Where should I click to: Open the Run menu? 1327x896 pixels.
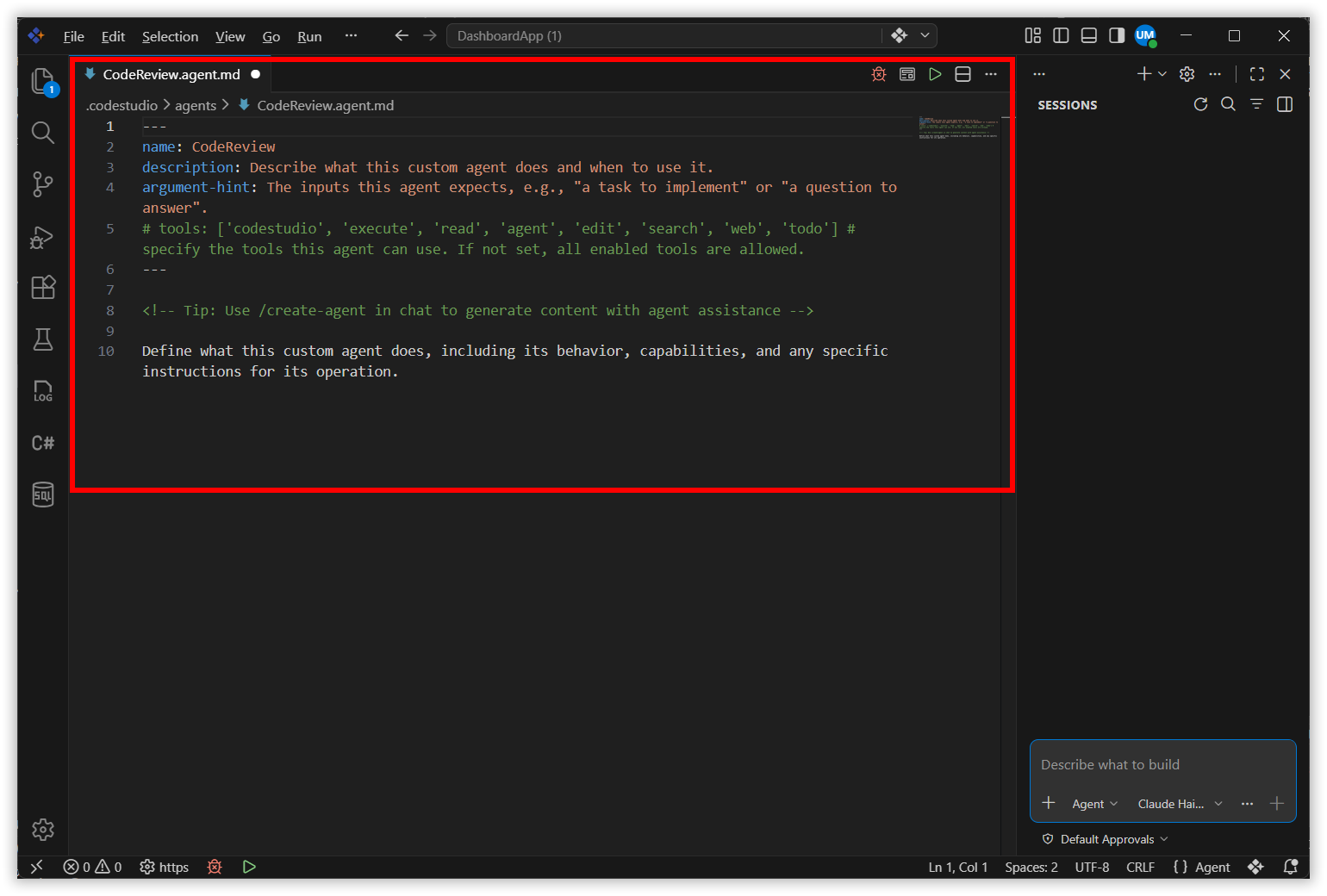[x=309, y=36]
